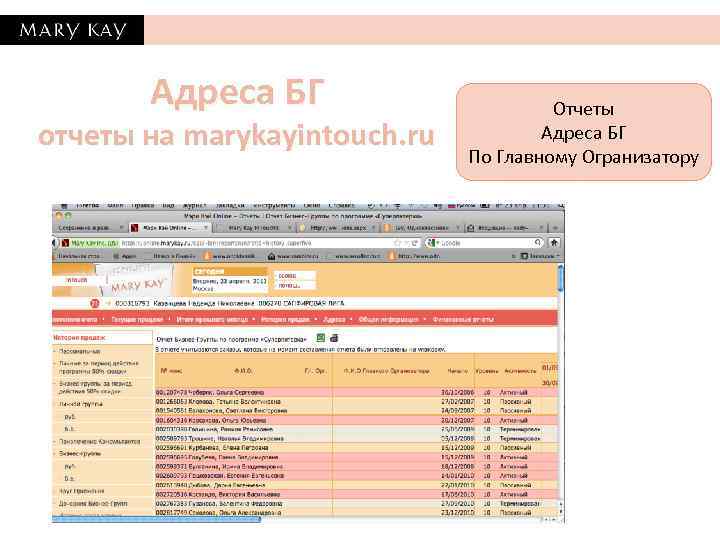
Task: Select Персональные in the left sidebar
Action: pyautogui.click(x=79, y=351)
